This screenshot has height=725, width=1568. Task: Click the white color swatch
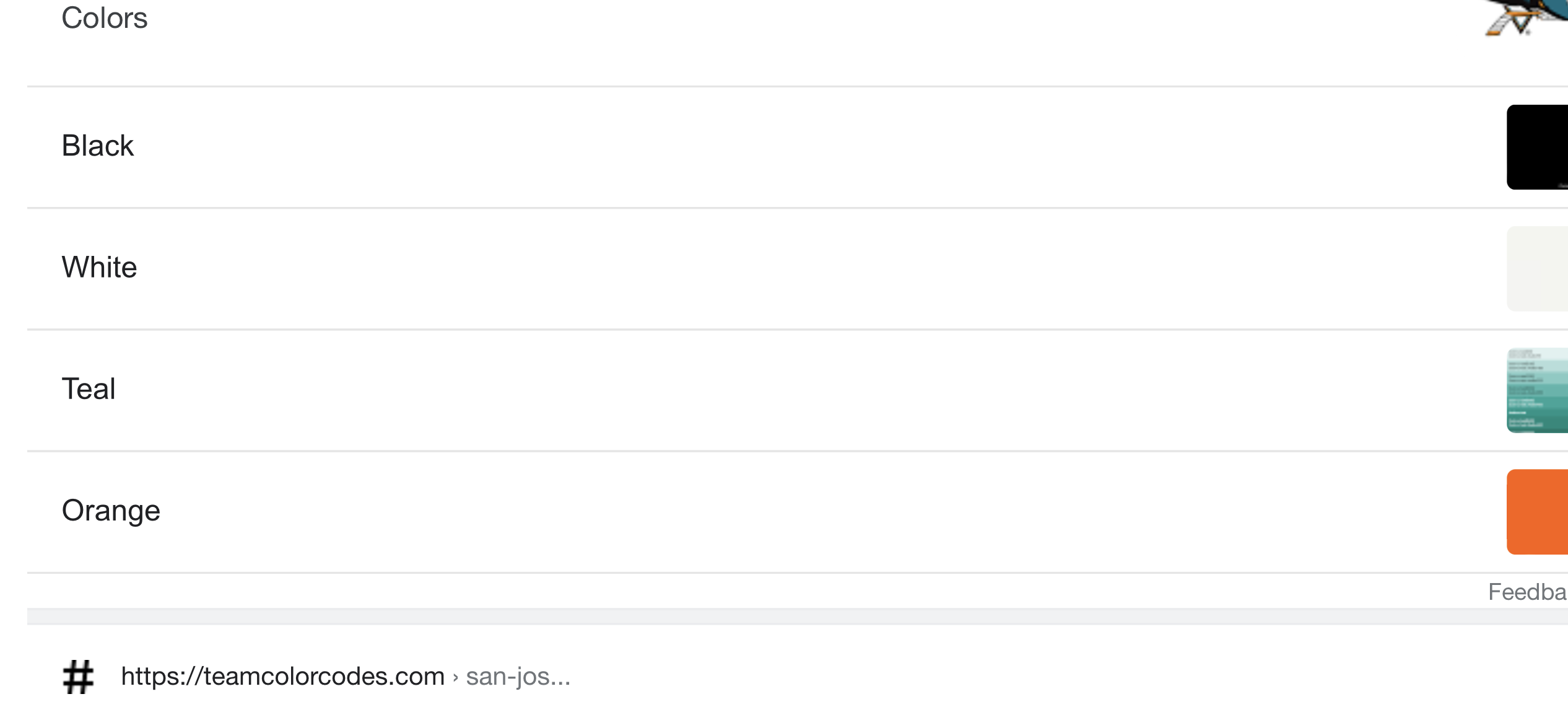[1537, 268]
